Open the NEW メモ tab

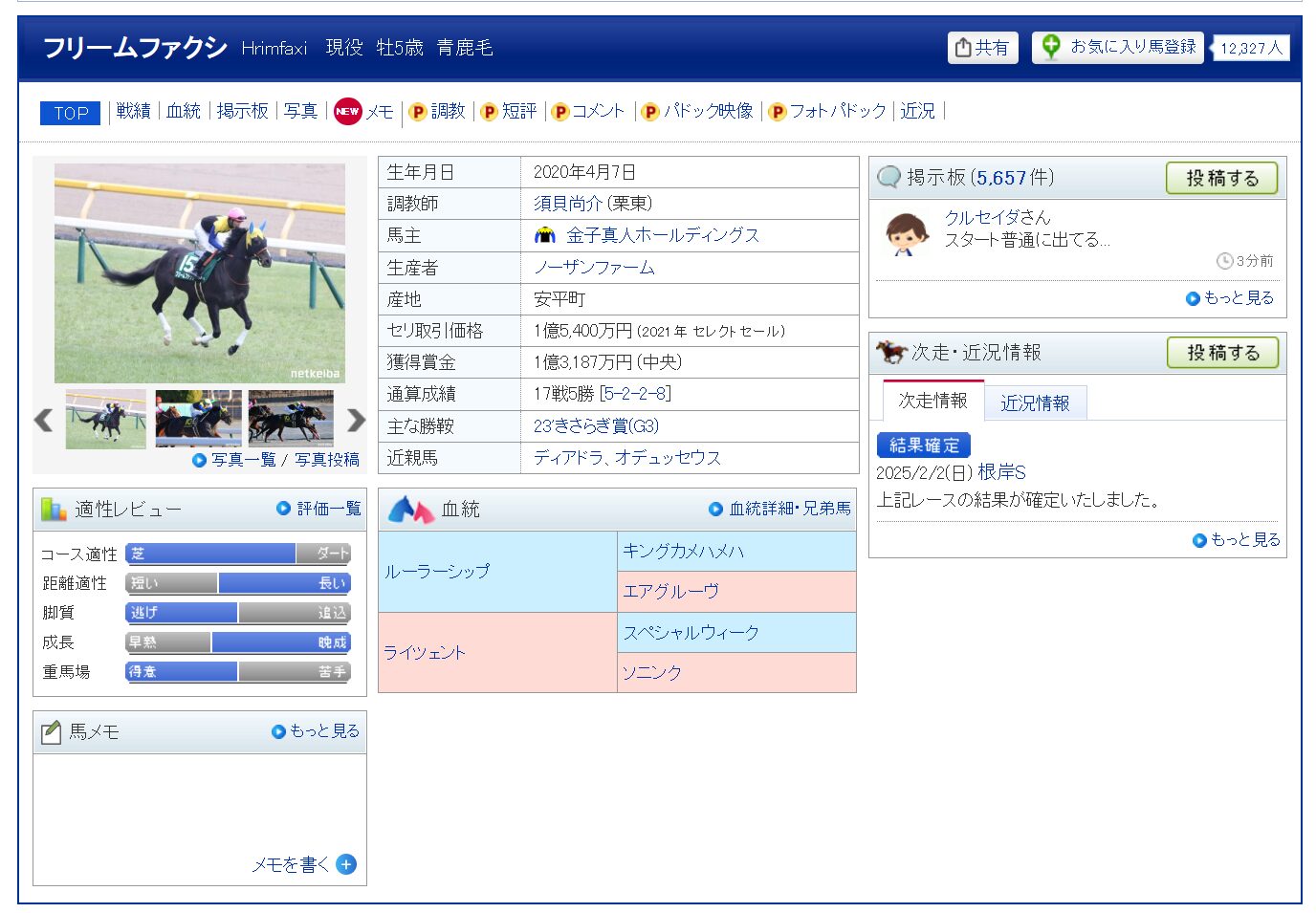tap(364, 112)
